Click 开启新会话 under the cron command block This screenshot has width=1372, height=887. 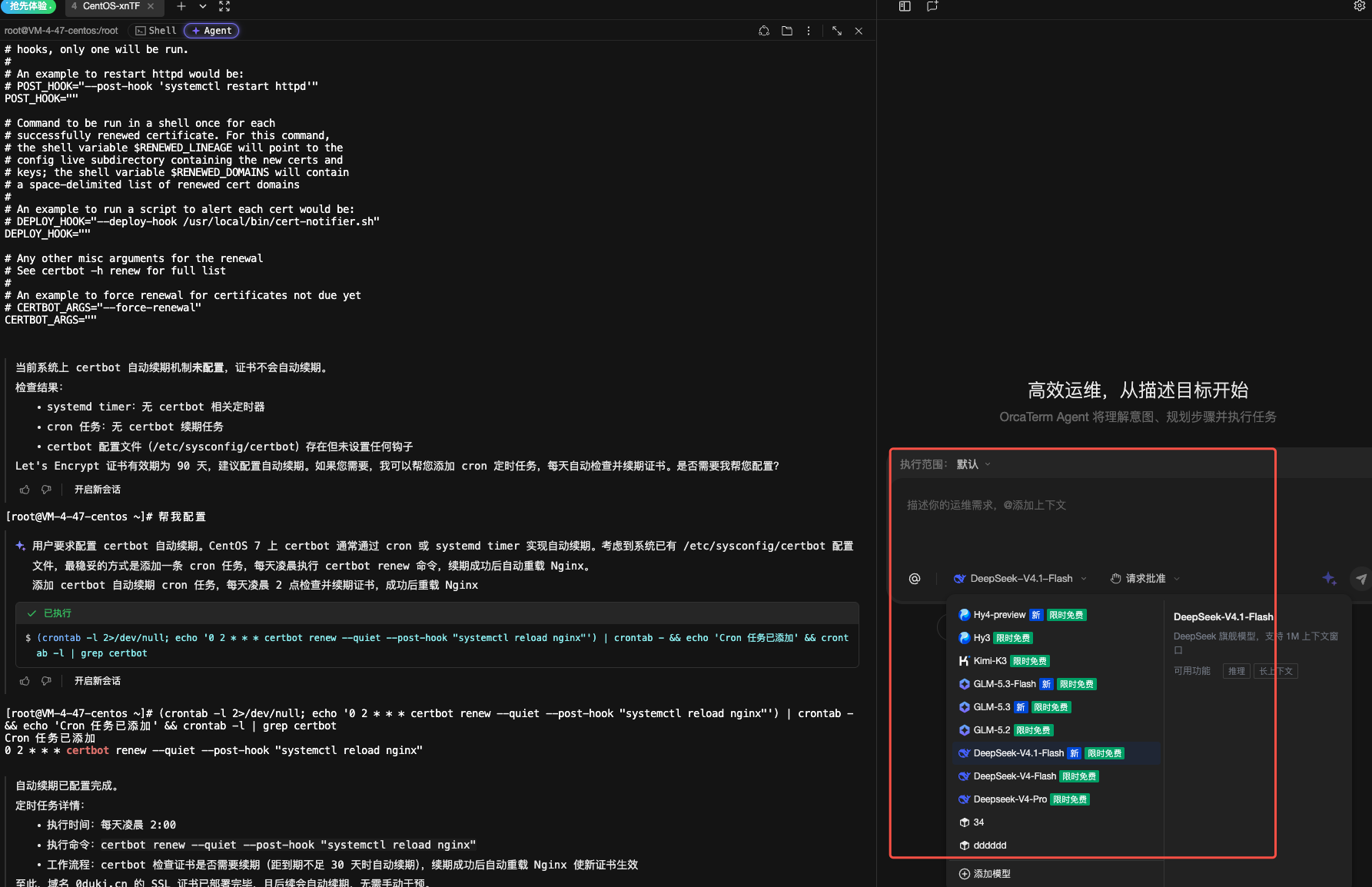(98, 681)
